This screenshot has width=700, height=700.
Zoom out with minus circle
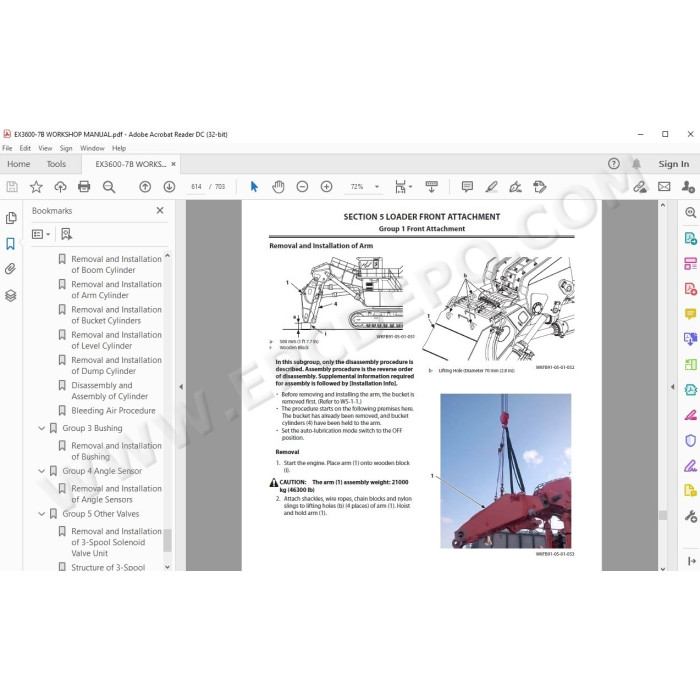click(x=302, y=187)
